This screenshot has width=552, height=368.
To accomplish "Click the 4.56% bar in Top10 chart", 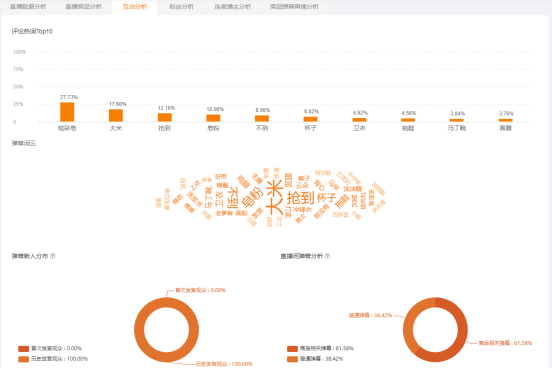I will [x=408, y=120].
